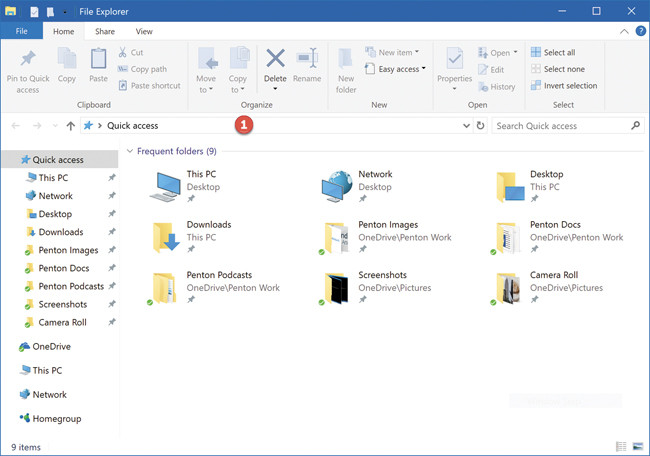Switch to the View ribbon tab

coord(144,32)
